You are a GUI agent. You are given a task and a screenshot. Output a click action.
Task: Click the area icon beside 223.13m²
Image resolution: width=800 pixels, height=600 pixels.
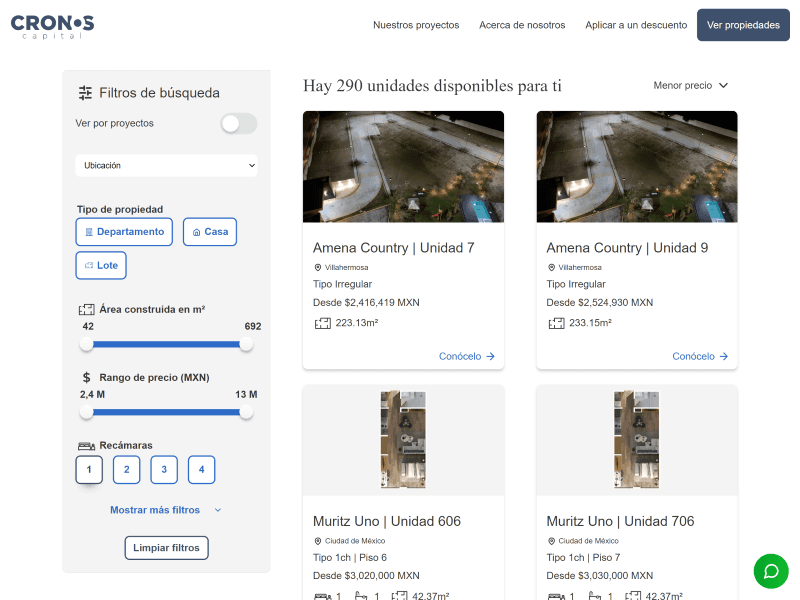click(322, 323)
